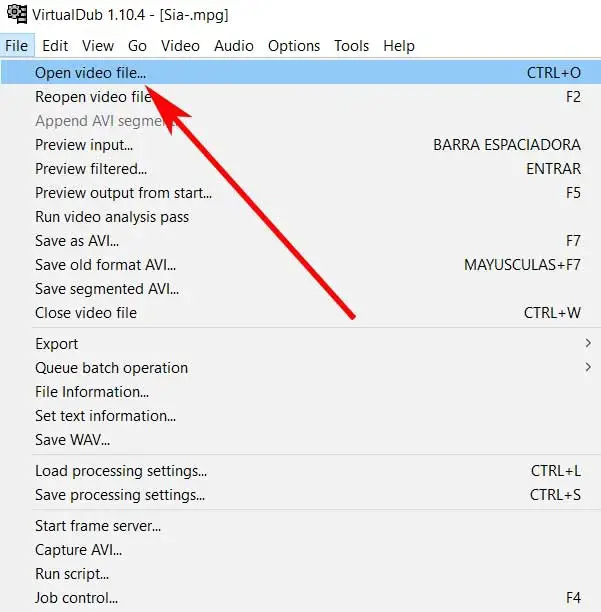The width and height of the screenshot is (601, 612).
Task: Expand the Export submenu arrow
Action: tap(587, 344)
